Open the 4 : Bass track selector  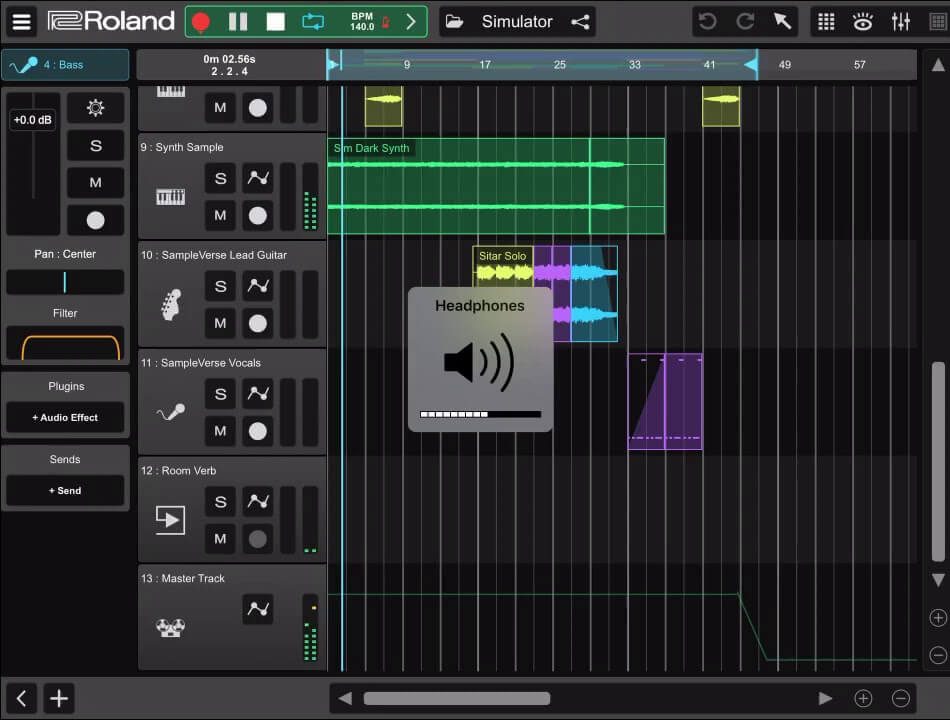(x=65, y=65)
